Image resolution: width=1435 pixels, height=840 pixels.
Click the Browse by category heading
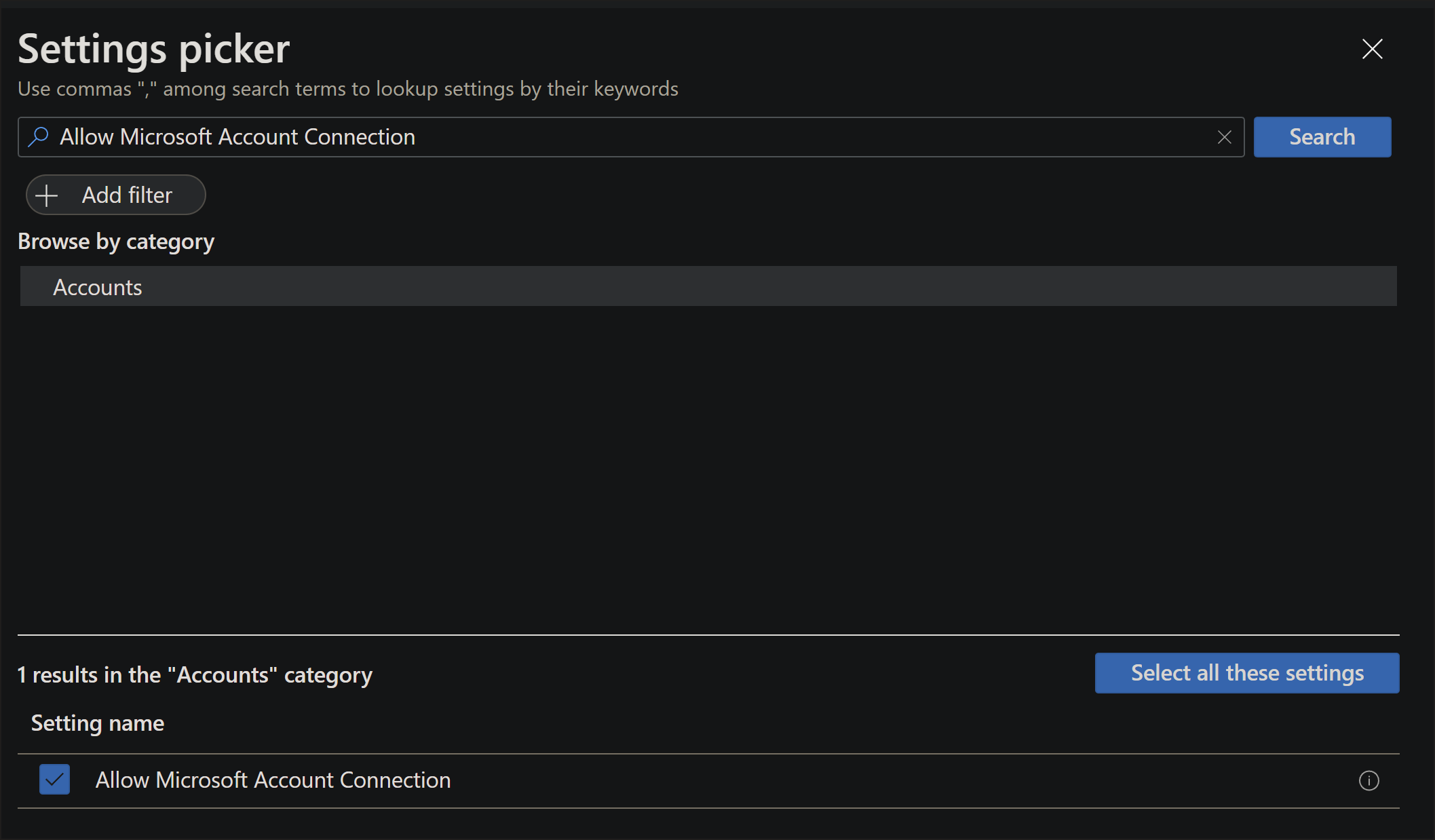[x=115, y=241]
